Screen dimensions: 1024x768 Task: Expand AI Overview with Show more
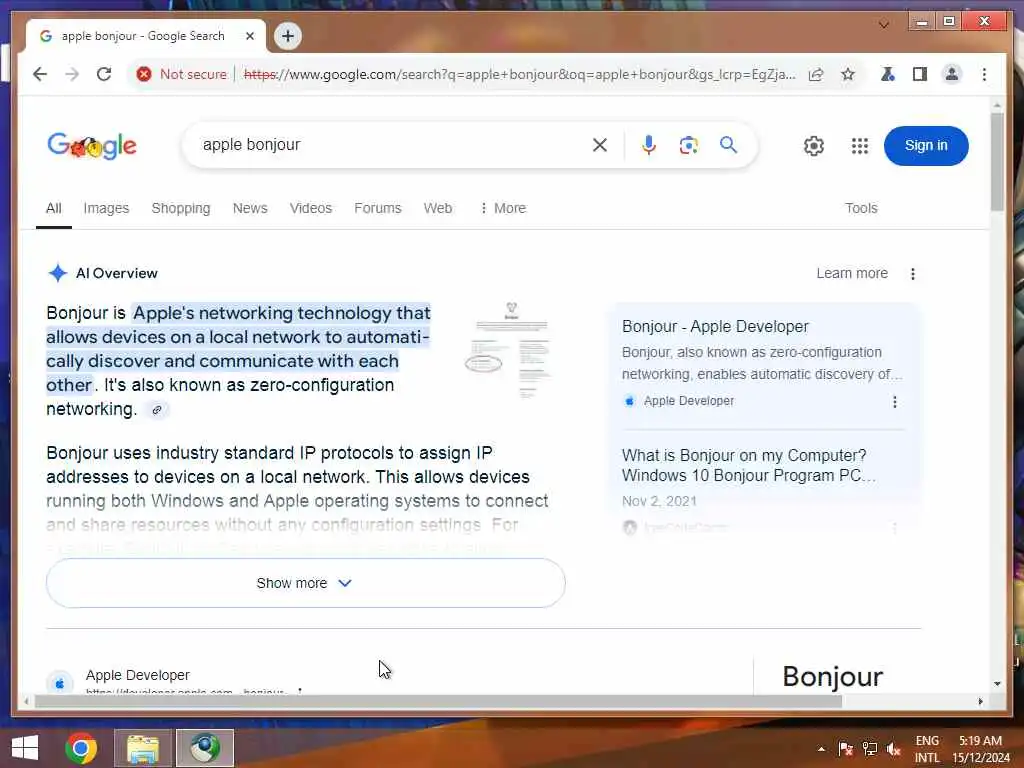(x=306, y=583)
